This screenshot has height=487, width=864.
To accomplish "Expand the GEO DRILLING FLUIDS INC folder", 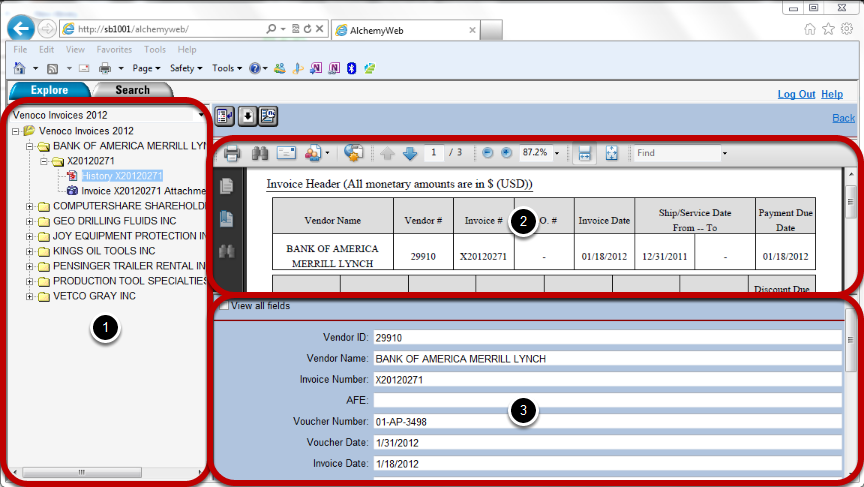I will pos(30,221).
